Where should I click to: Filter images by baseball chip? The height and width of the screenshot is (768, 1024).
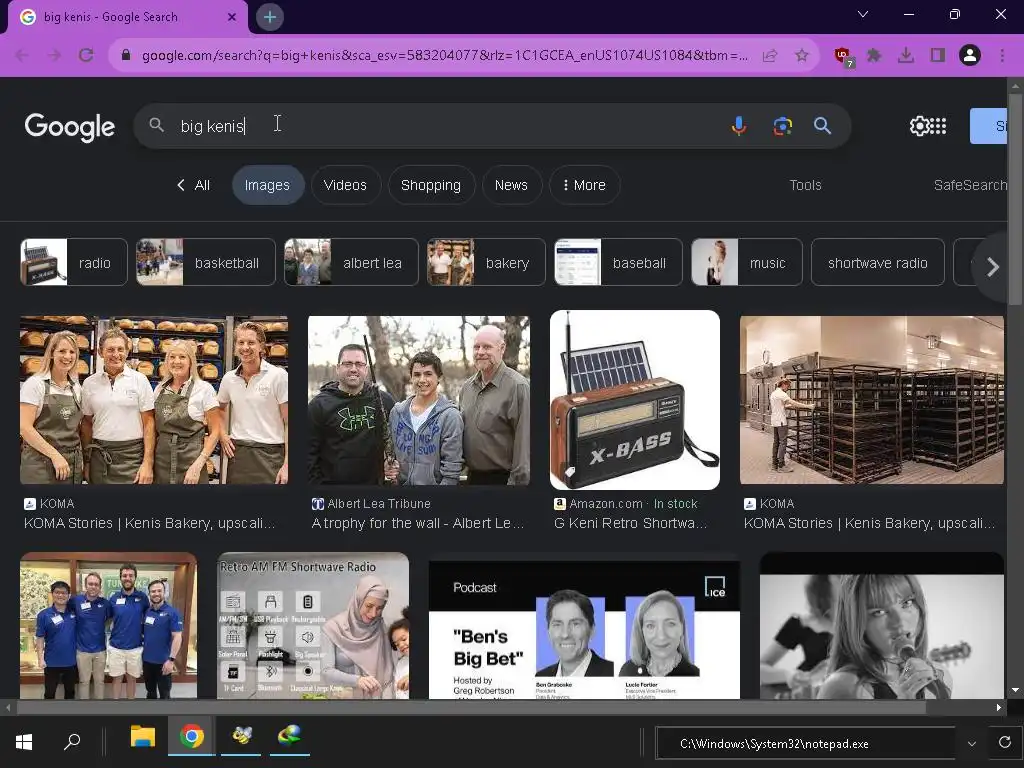pos(618,263)
